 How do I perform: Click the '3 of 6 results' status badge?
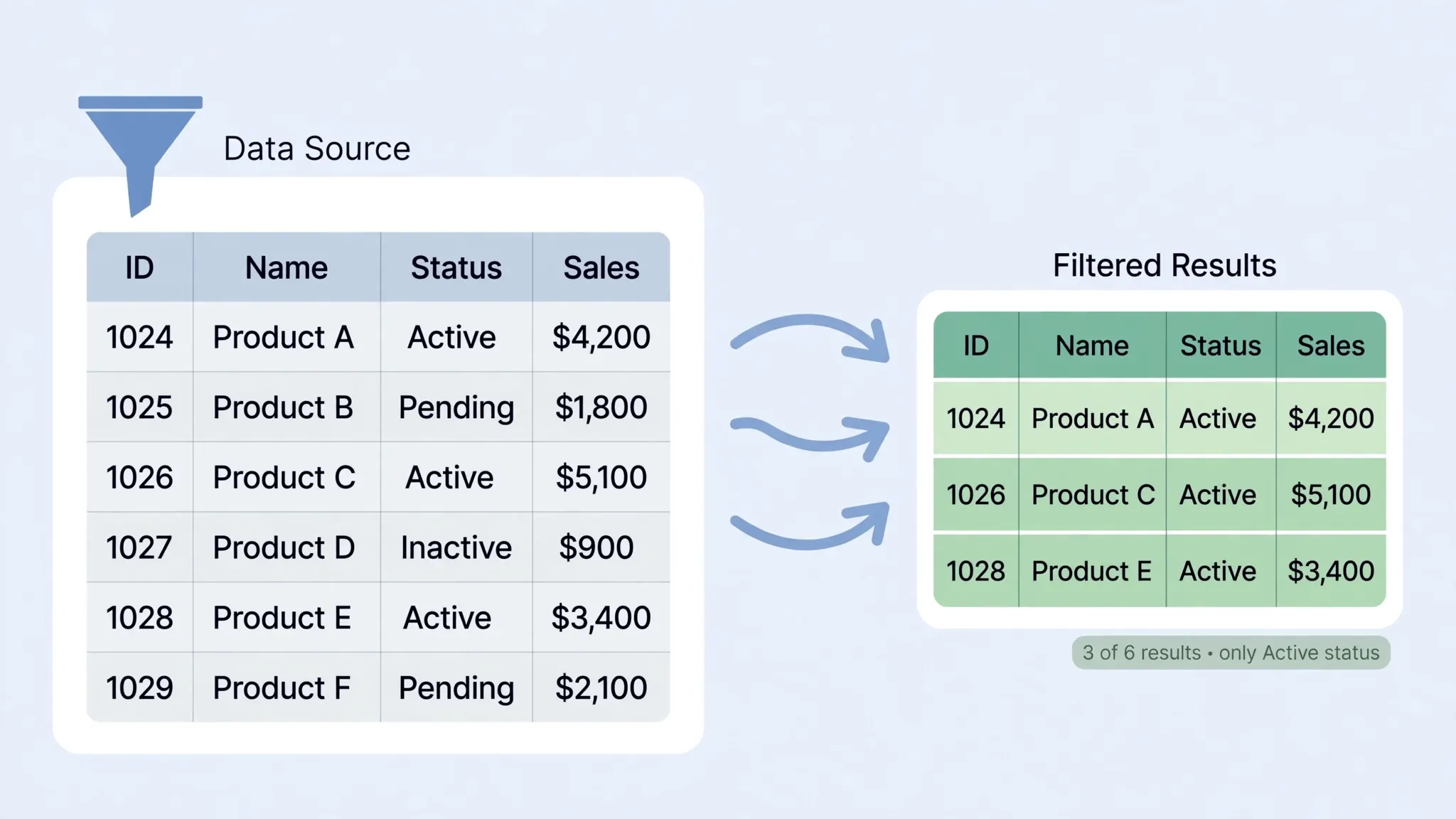click(x=1231, y=653)
